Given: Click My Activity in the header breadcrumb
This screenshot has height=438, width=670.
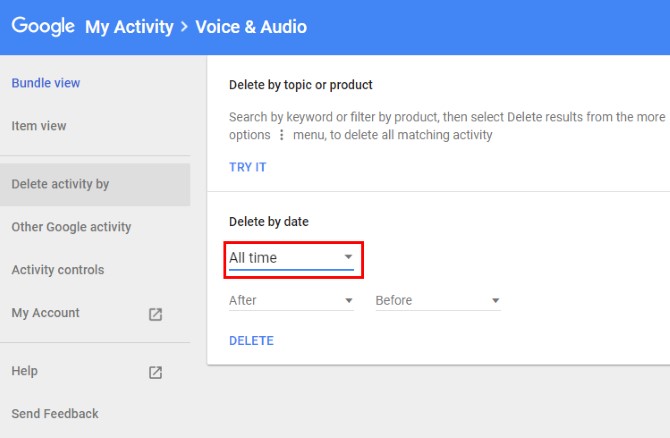Looking at the screenshot, I should coord(128,27).
